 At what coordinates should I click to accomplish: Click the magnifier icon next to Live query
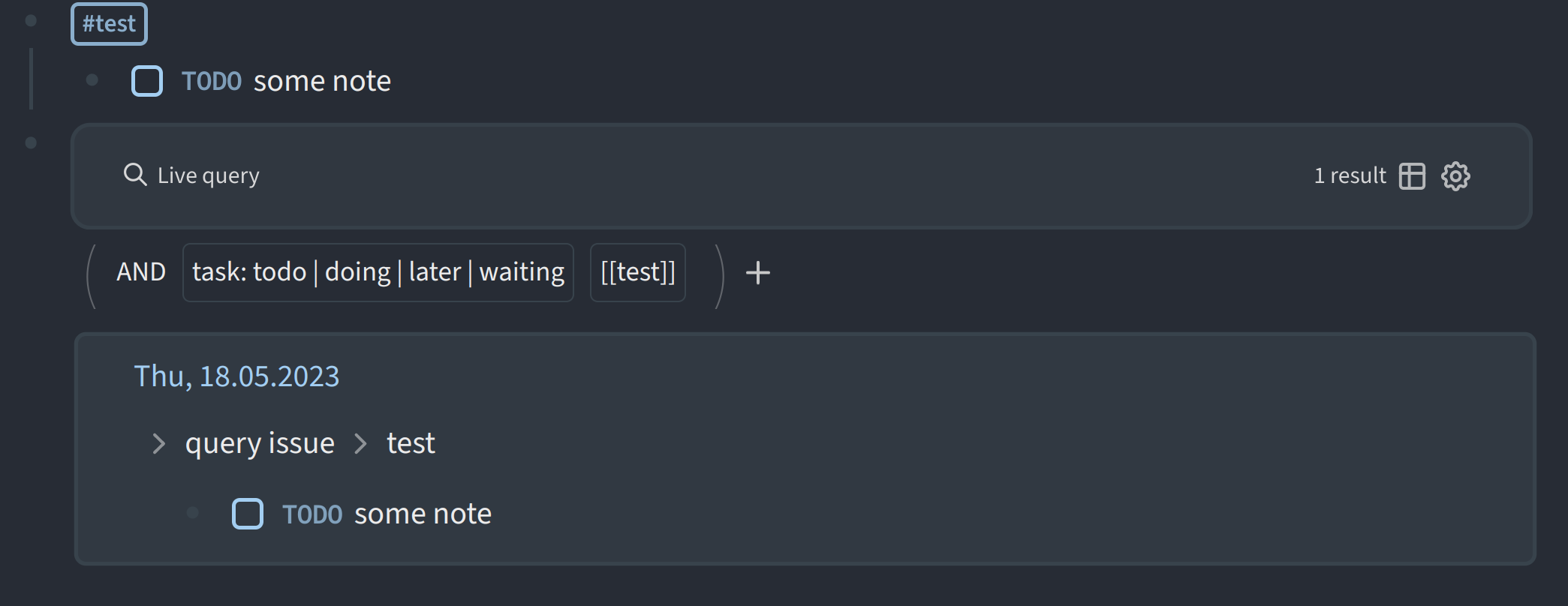(x=135, y=174)
